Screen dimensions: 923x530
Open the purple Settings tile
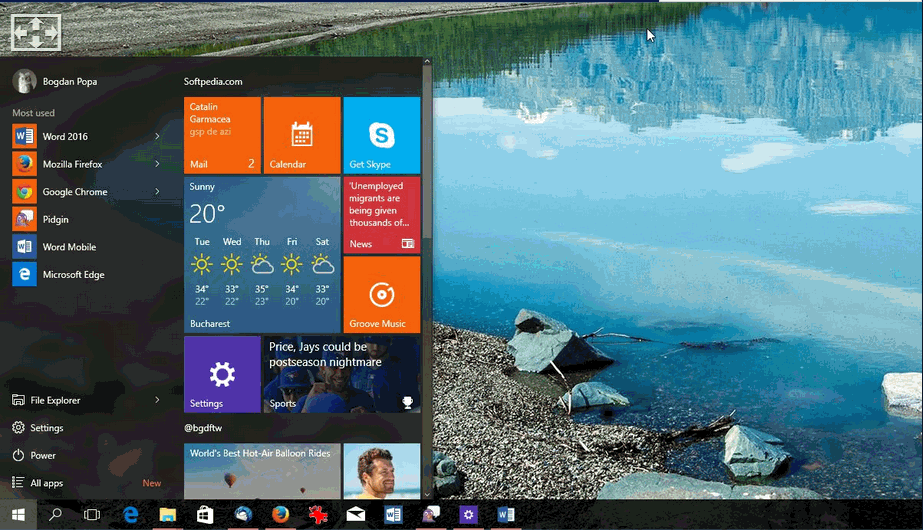pos(223,375)
